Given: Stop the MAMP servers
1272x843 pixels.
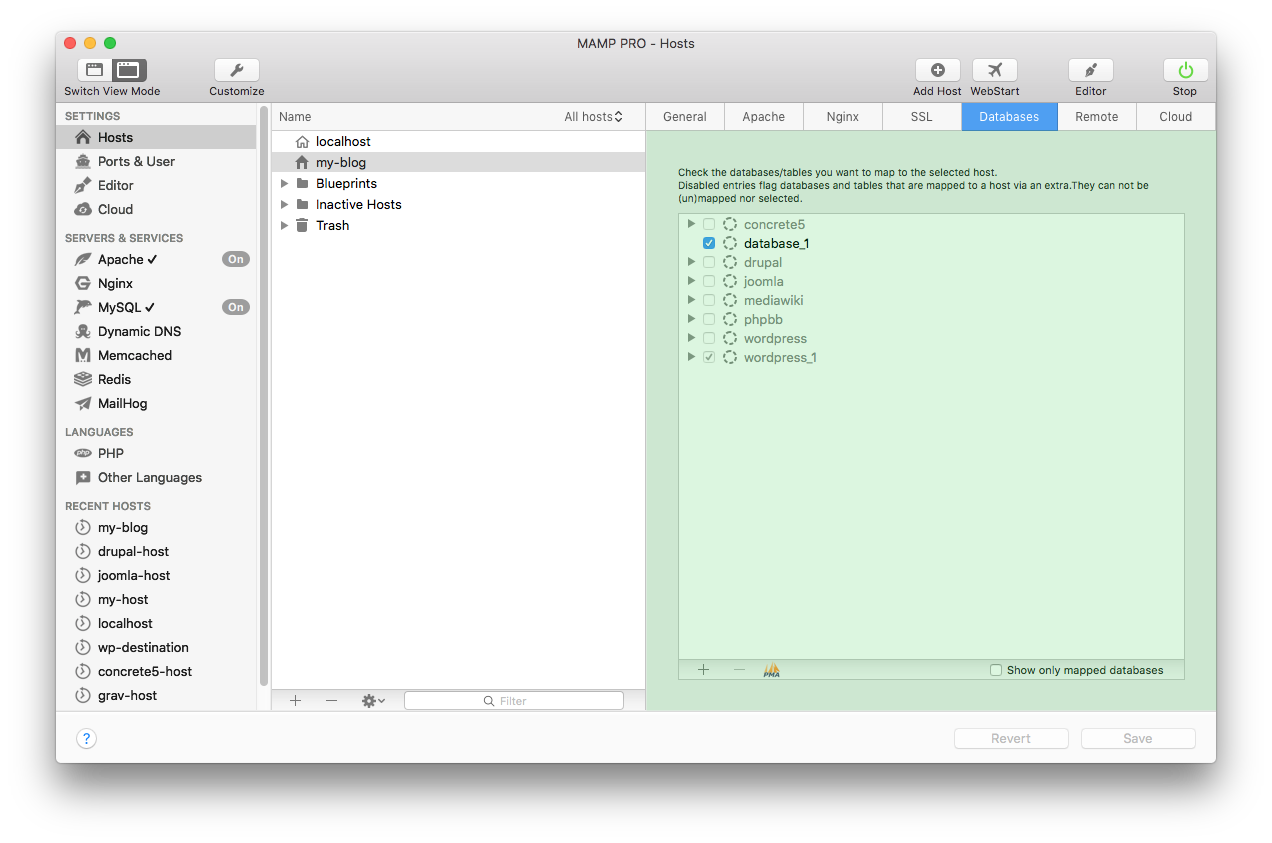Looking at the screenshot, I should 1184,70.
